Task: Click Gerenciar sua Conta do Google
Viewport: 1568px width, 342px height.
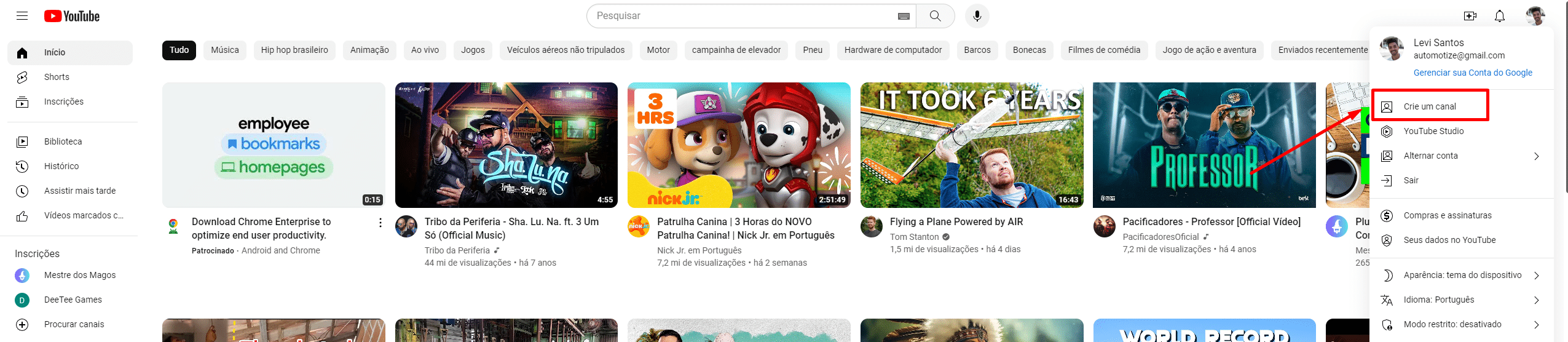Action: pos(1473,73)
